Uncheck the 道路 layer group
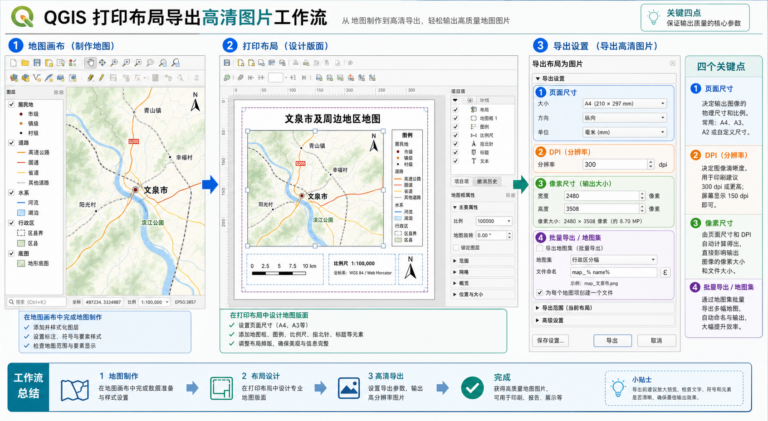Image resolution: width=768 pixels, height=421 pixels. (x=11, y=143)
